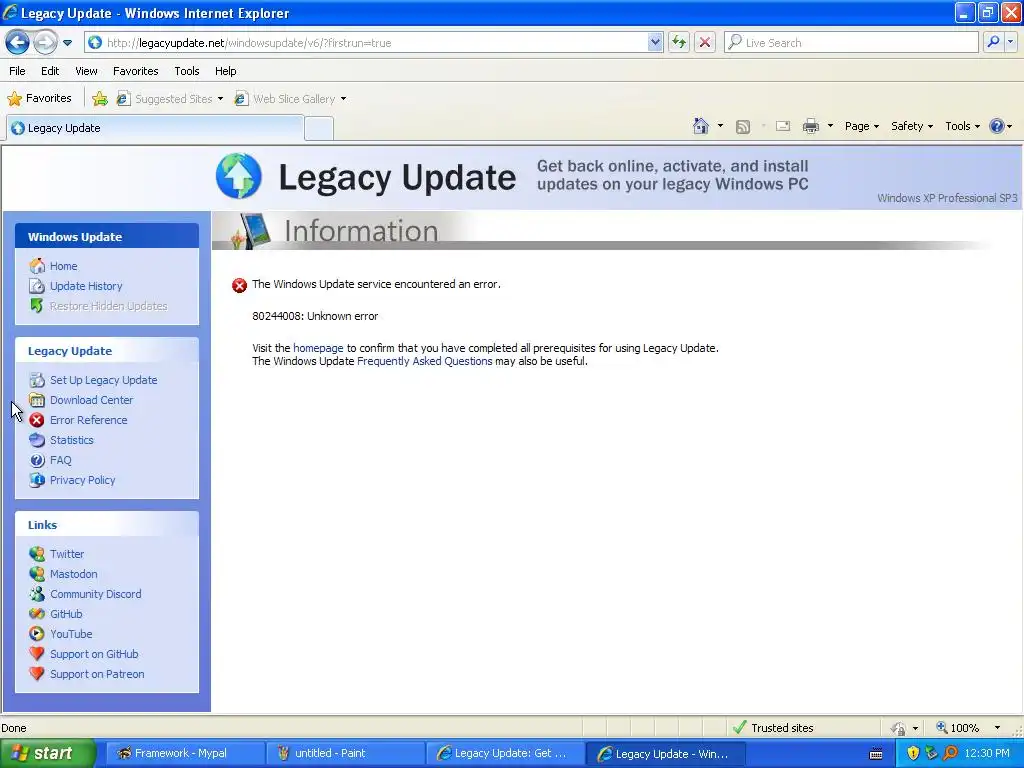1024x768 pixels.
Task: Open Suggested Sites dropdown
Action: click(170, 99)
